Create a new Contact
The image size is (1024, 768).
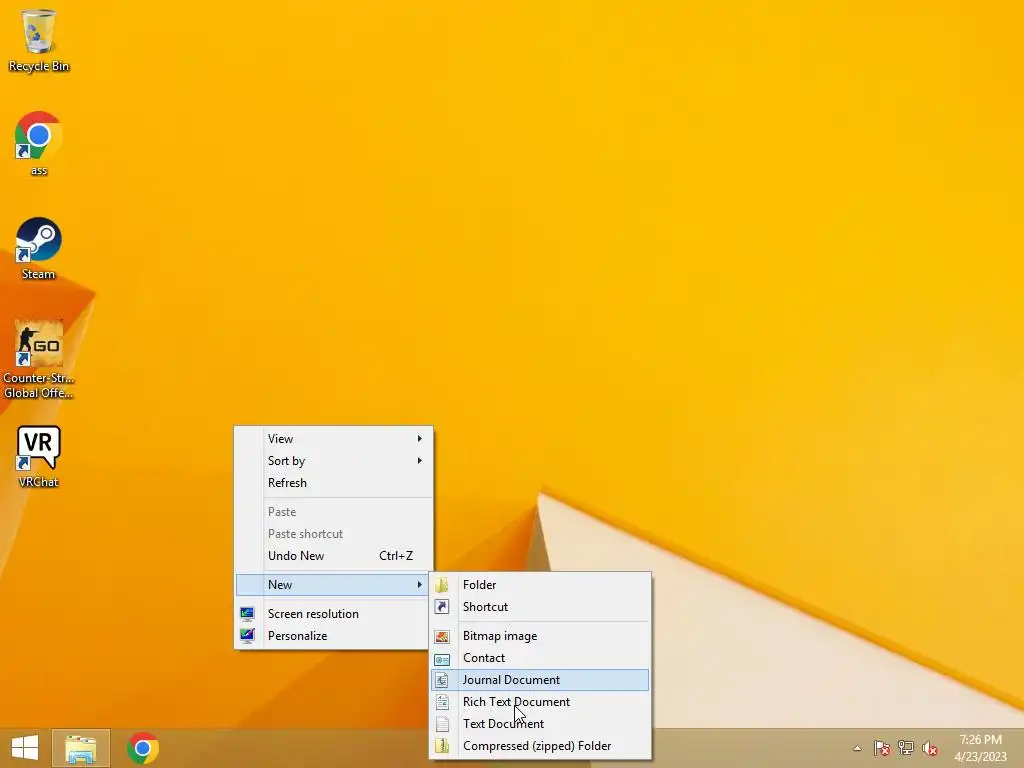(x=540, y=658)
